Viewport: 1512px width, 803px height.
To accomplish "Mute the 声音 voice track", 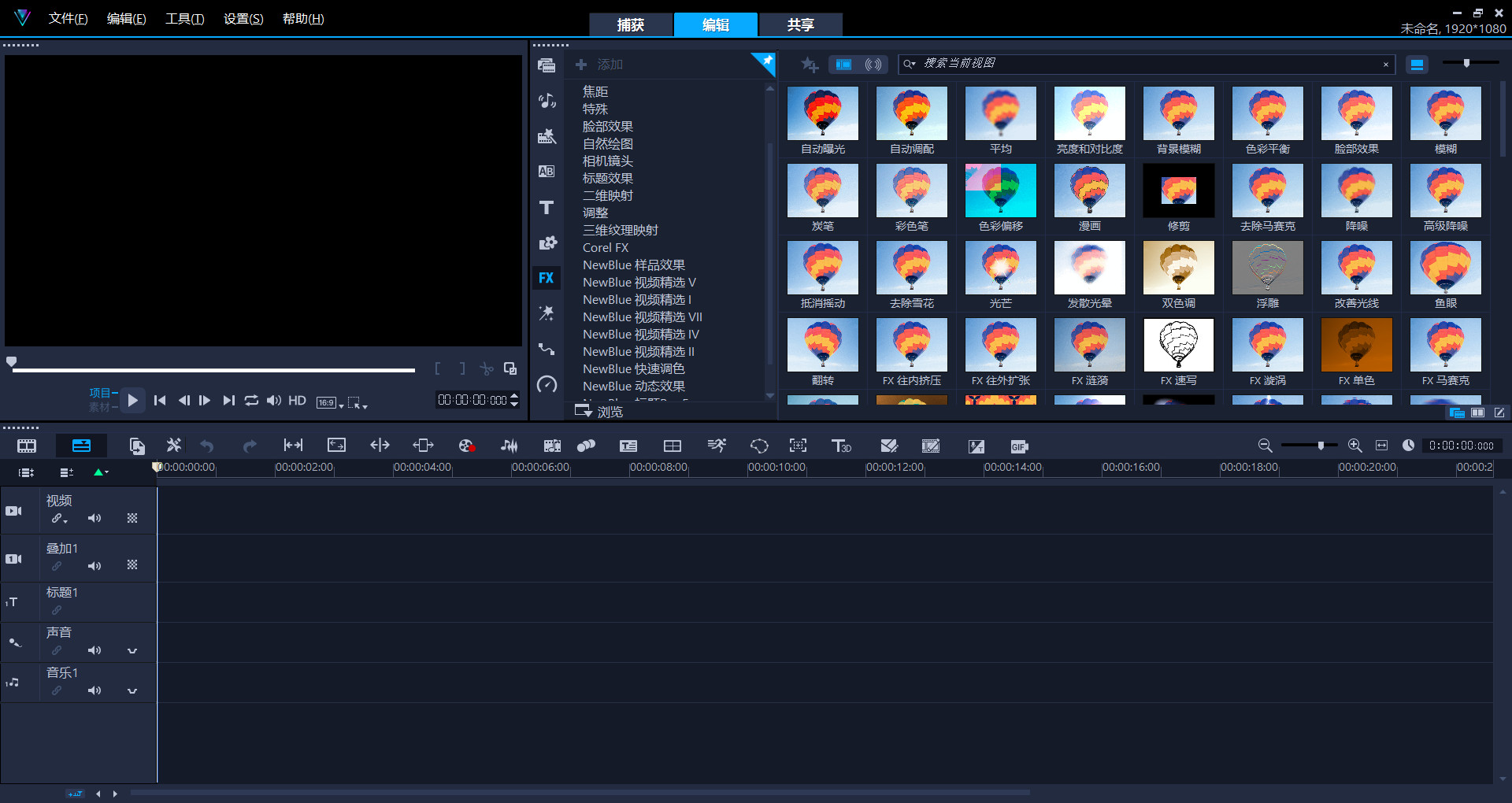I will [x=94, y=650].
